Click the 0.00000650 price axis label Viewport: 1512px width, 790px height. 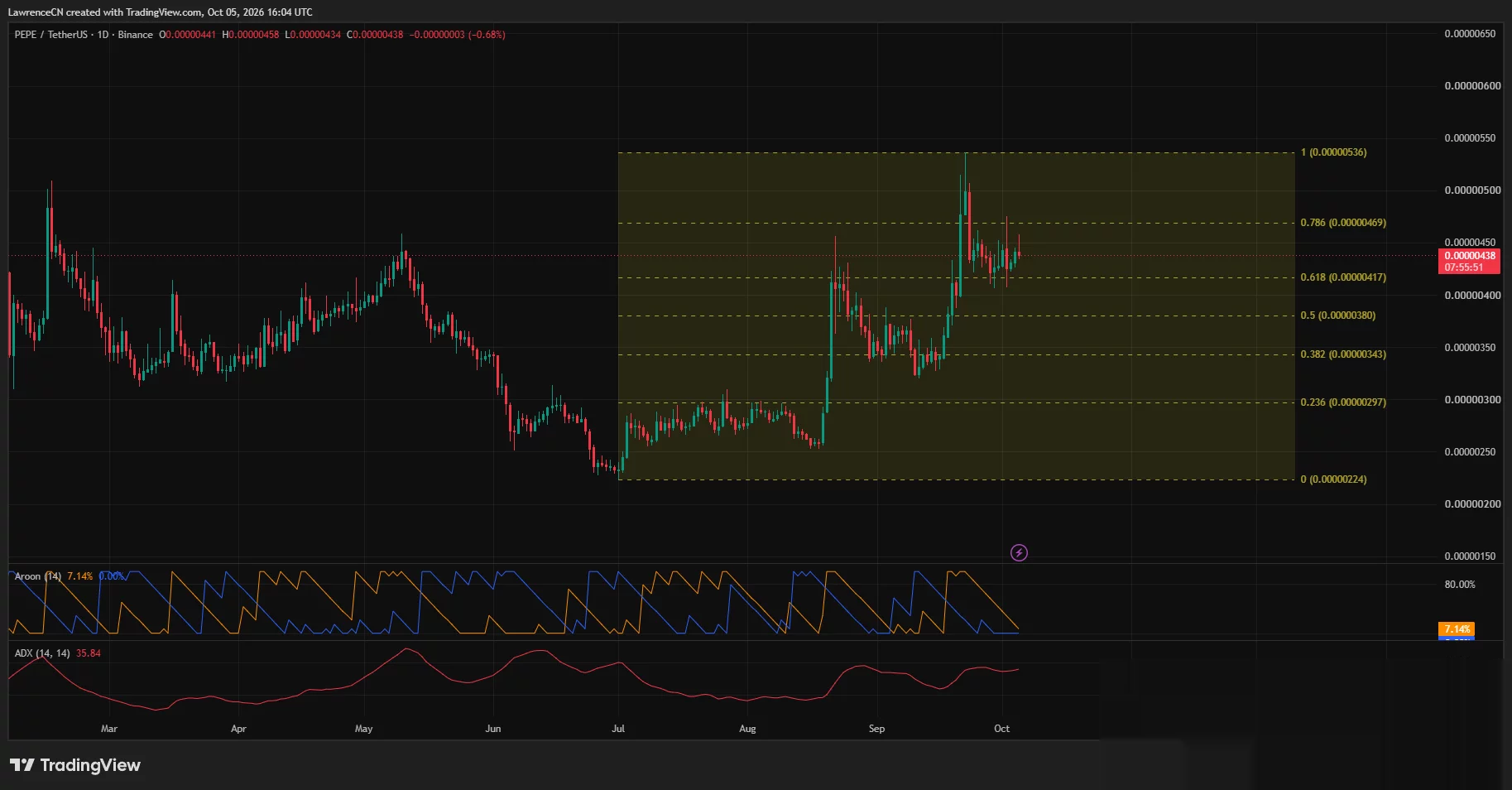click(1470, 34)
